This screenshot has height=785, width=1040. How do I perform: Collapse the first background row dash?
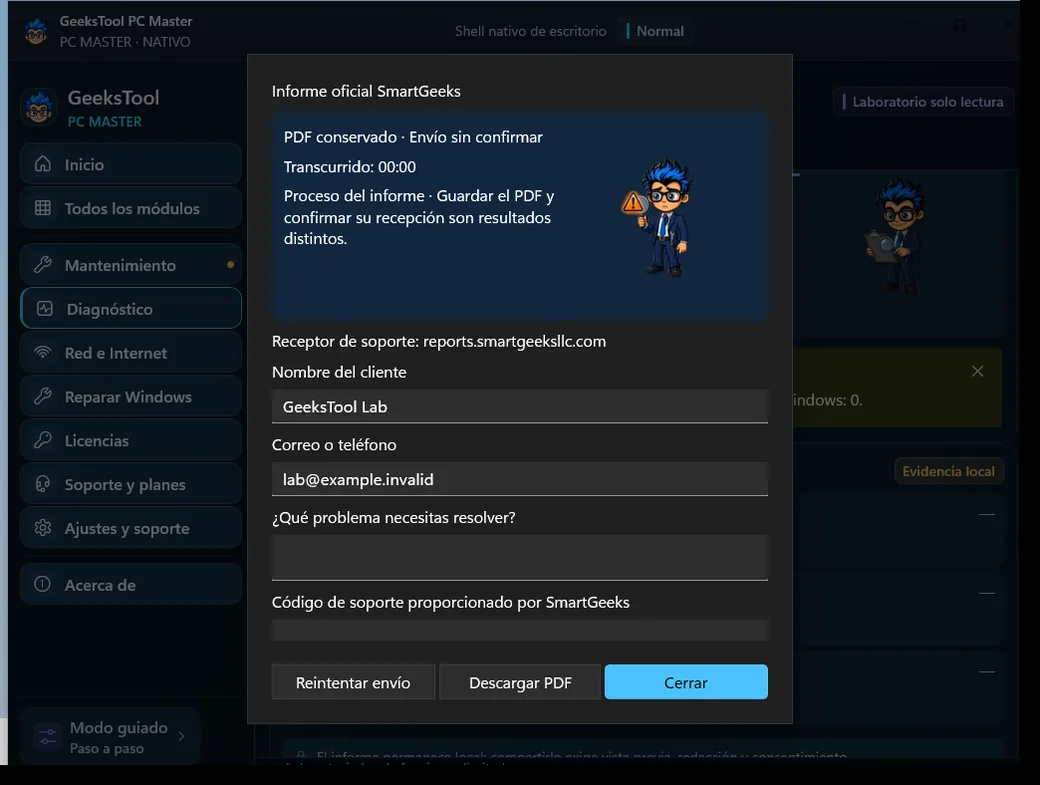987,514
